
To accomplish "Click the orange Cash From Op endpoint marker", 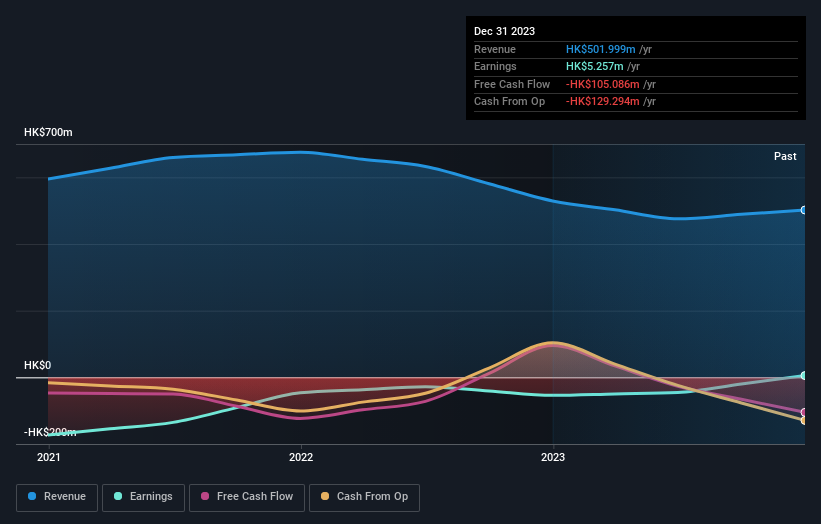I will tap(804, 420).
